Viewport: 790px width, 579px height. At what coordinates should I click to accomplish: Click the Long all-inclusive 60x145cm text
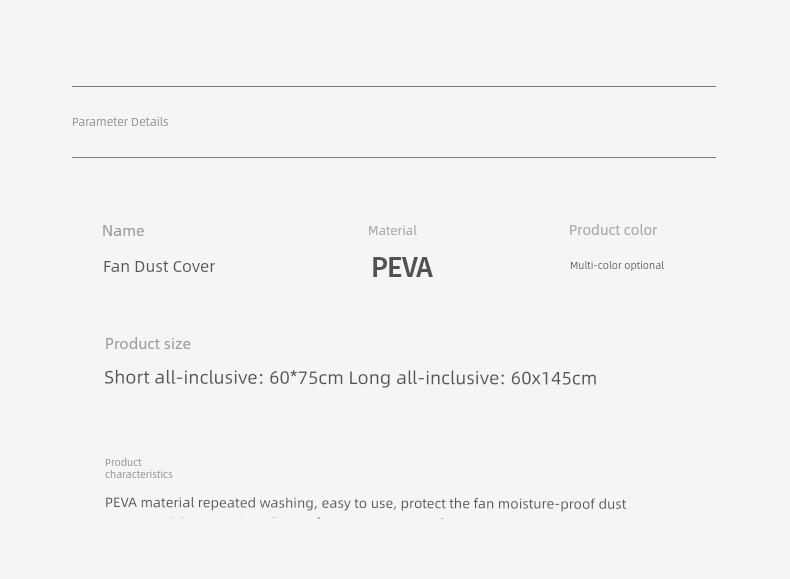pyautogui.click(x=473, y=378)
